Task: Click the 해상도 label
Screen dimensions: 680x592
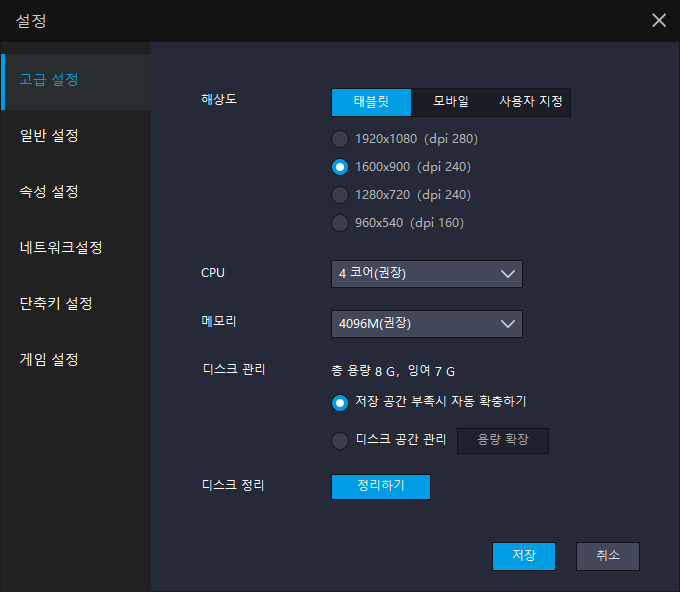Action: (219, 99)
